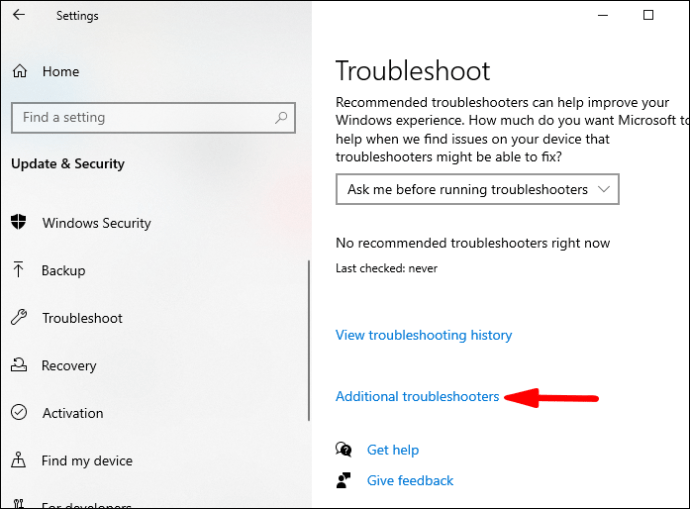Click the search magnifier icon

(x=281, y=117)
